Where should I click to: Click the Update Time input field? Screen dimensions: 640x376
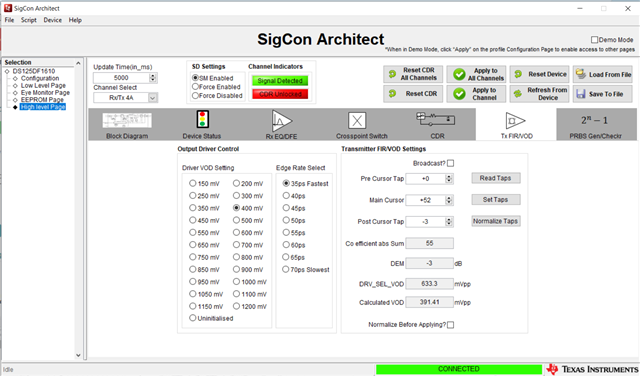click(x=121, y=78)
